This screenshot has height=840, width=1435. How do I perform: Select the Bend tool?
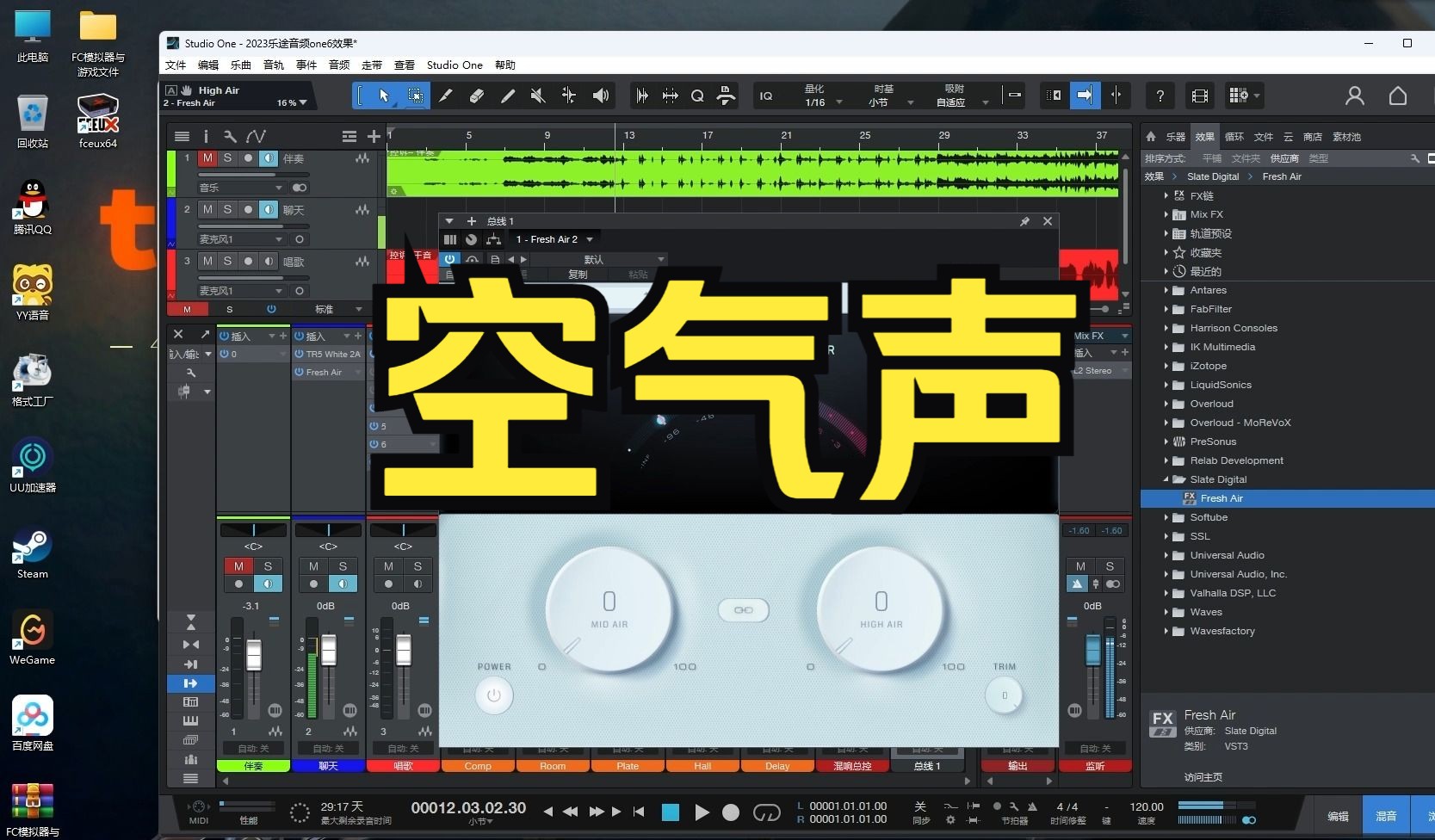569,96
